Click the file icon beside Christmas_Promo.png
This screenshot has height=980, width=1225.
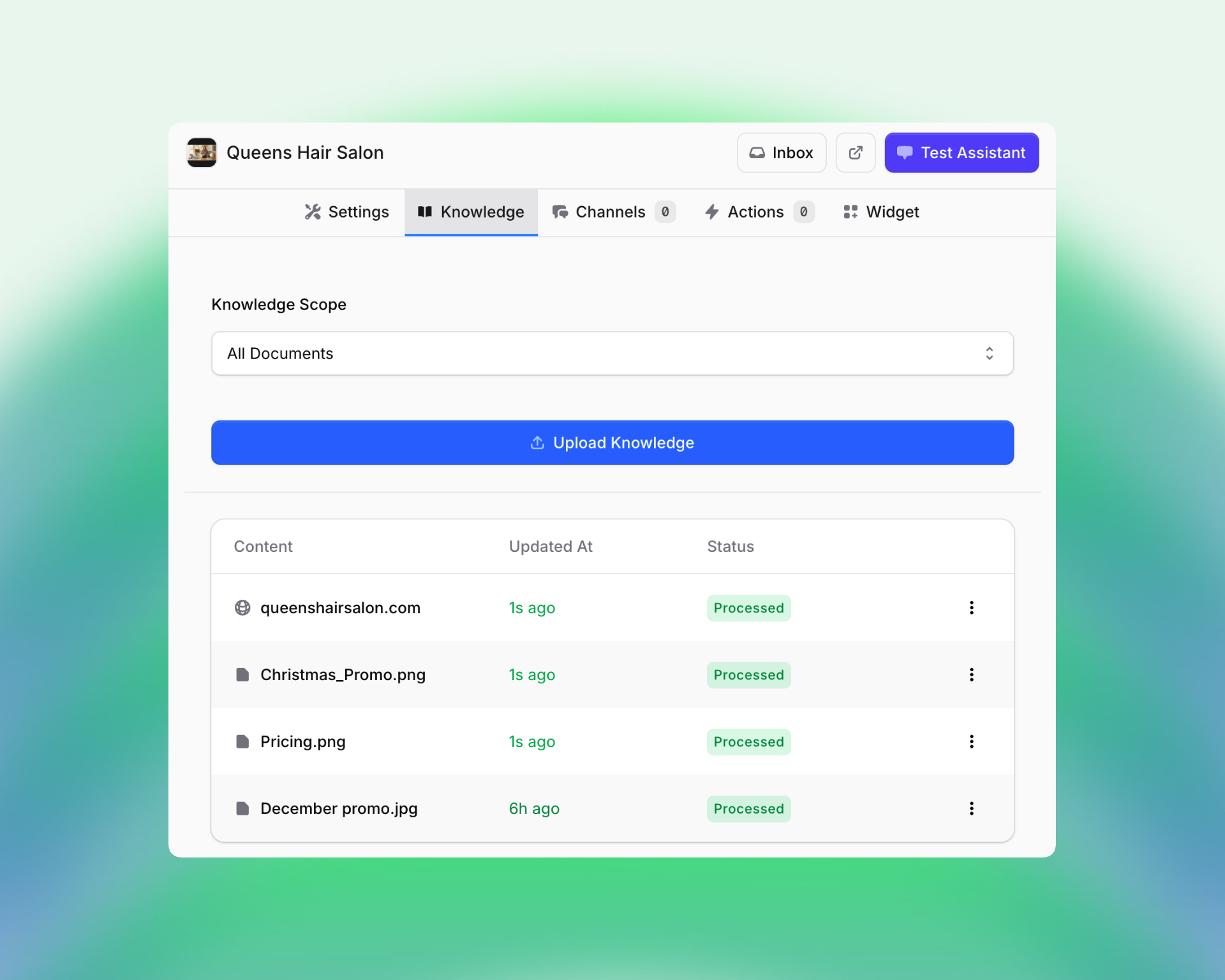coord(242,675)
